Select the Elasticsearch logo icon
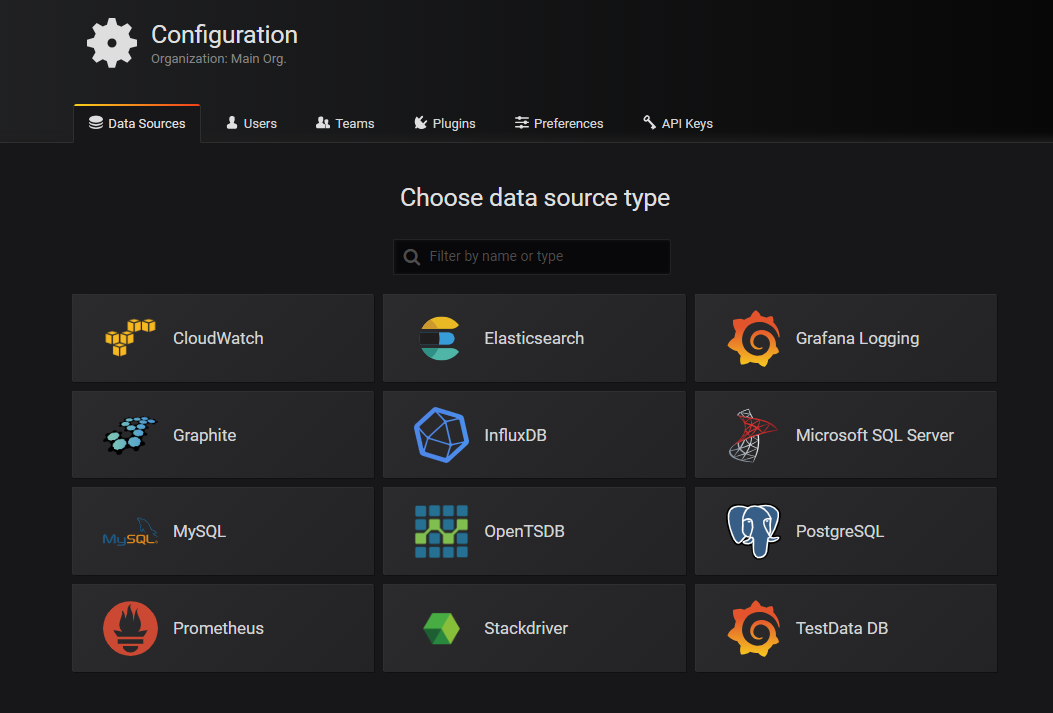The height and width of the screenshot is (713, 1053). [441, 338]
